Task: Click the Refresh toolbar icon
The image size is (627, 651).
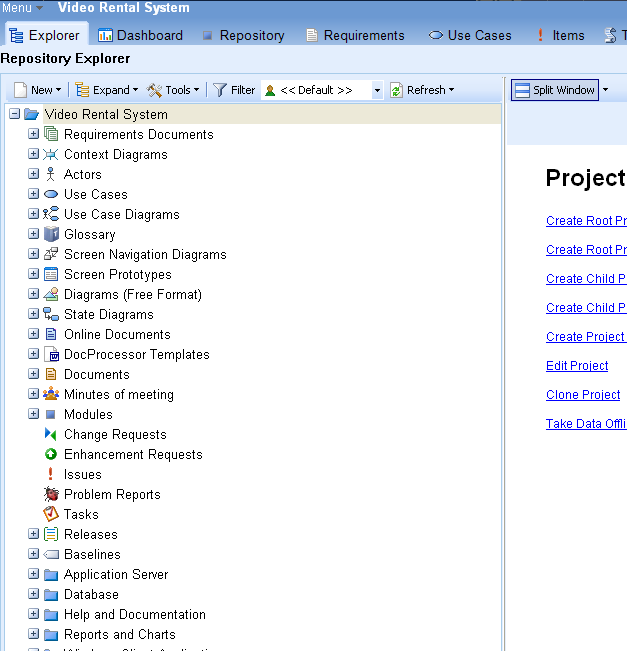Action: (x=397, y=90)
